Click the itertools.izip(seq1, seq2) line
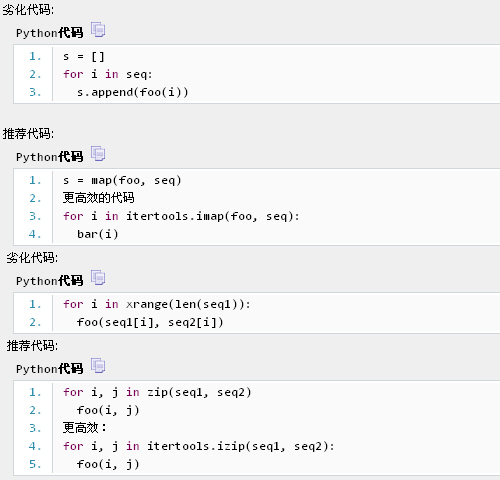Image resolution: width=500 pixels, height=480 pixels. 199,446
